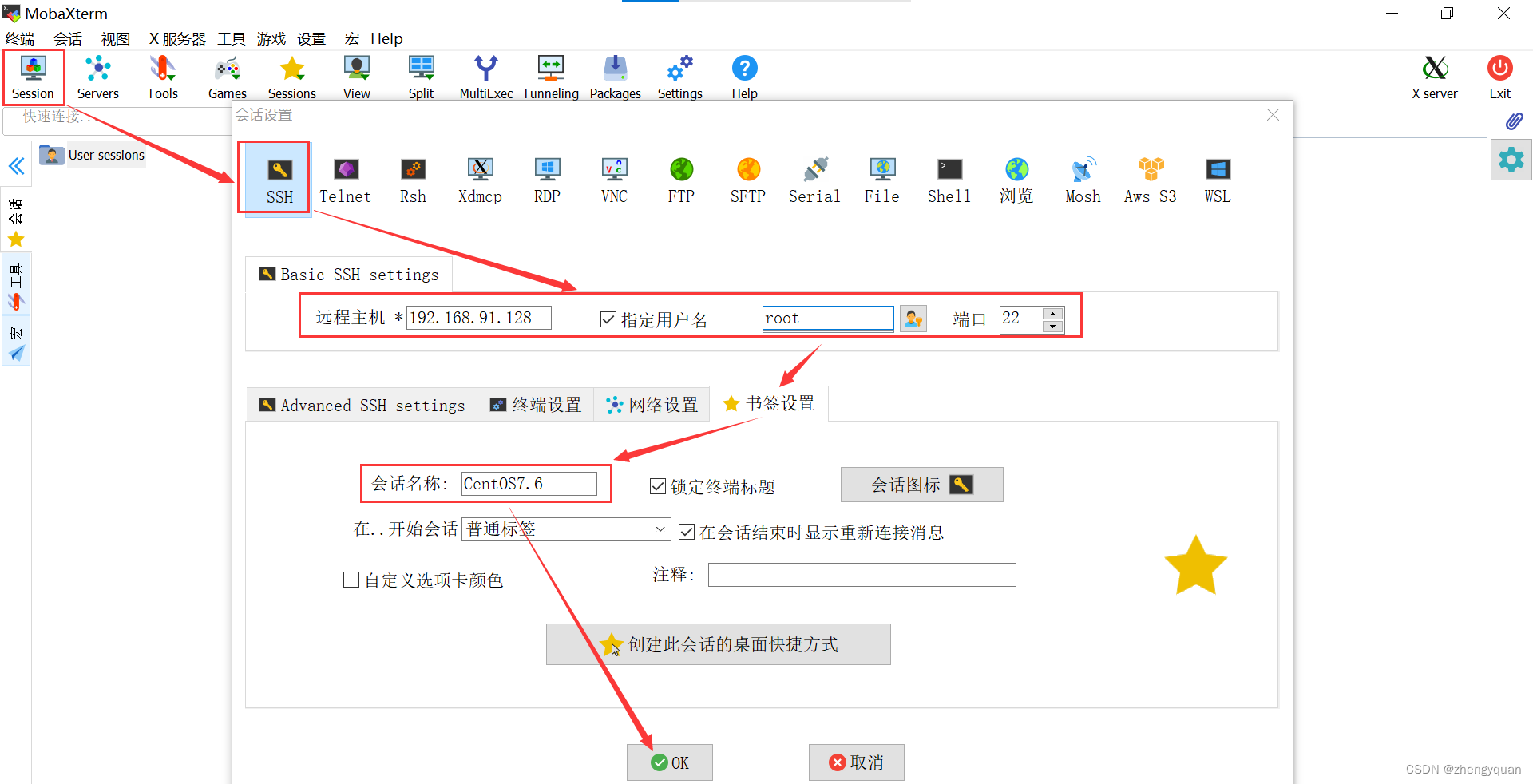Screen dimensions: 1533x784
Task: Switch to the 网络设置 tab
Action: 652,405
